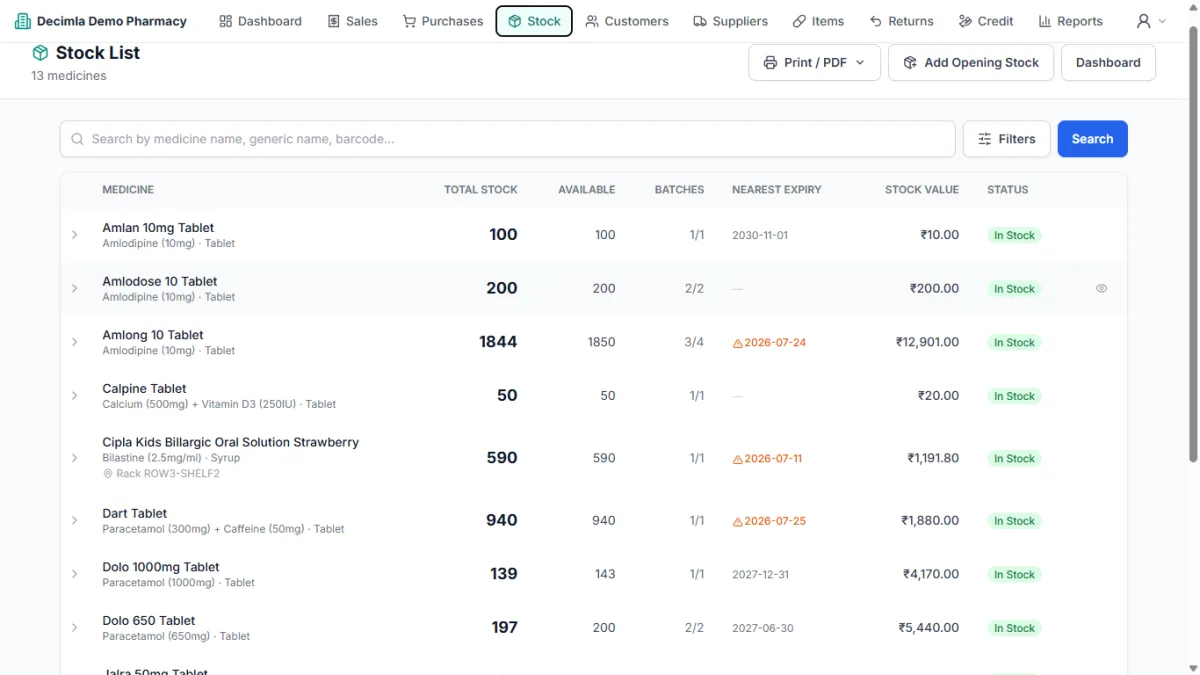Viewport: 1200px width, 675px height.
Task: Click the blue Search button
Action: [1092, 139]
